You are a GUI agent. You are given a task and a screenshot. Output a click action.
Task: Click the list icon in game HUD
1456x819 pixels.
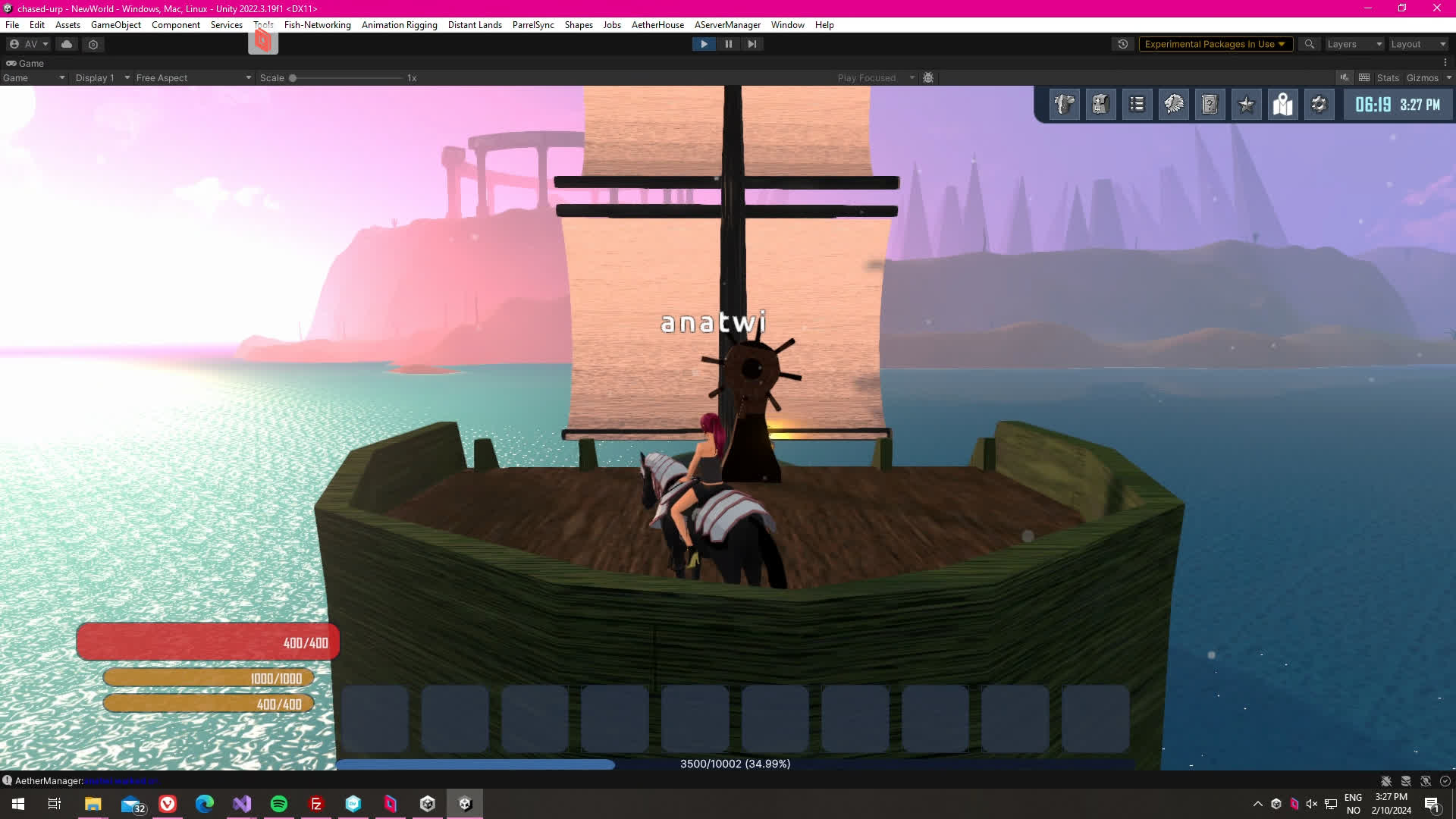(1137, 105)
